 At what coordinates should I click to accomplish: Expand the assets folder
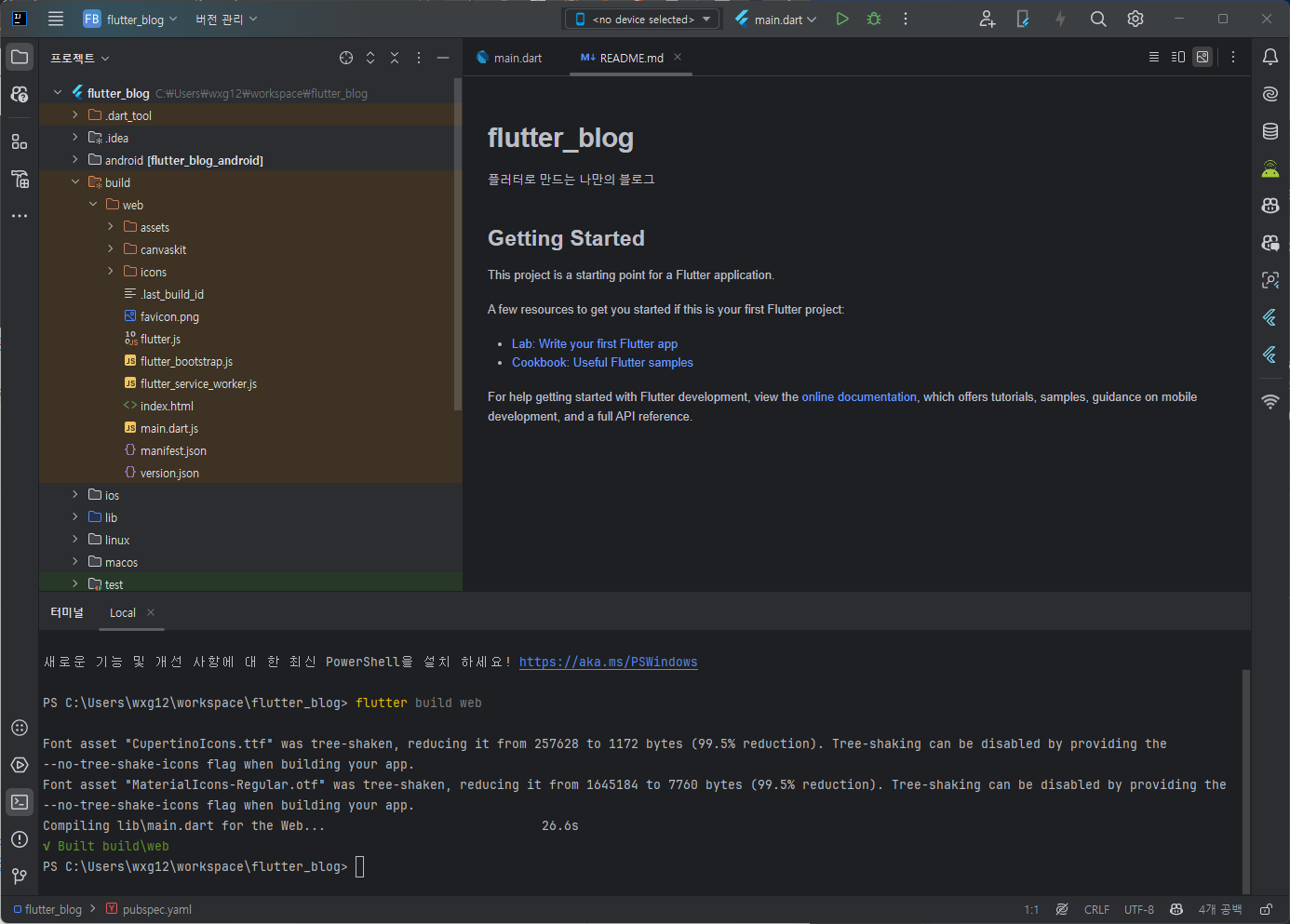point(111,227)
